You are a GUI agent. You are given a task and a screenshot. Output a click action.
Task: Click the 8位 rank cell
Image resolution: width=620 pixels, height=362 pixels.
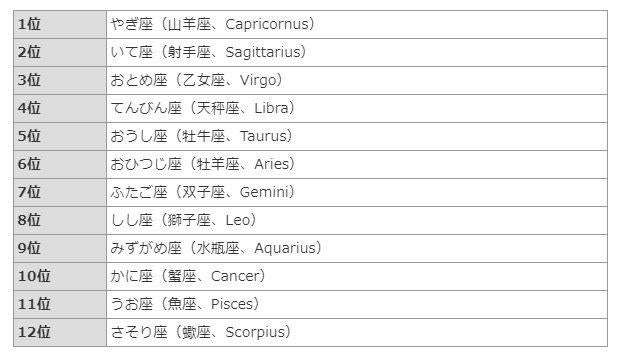click(x=60, y=221)
